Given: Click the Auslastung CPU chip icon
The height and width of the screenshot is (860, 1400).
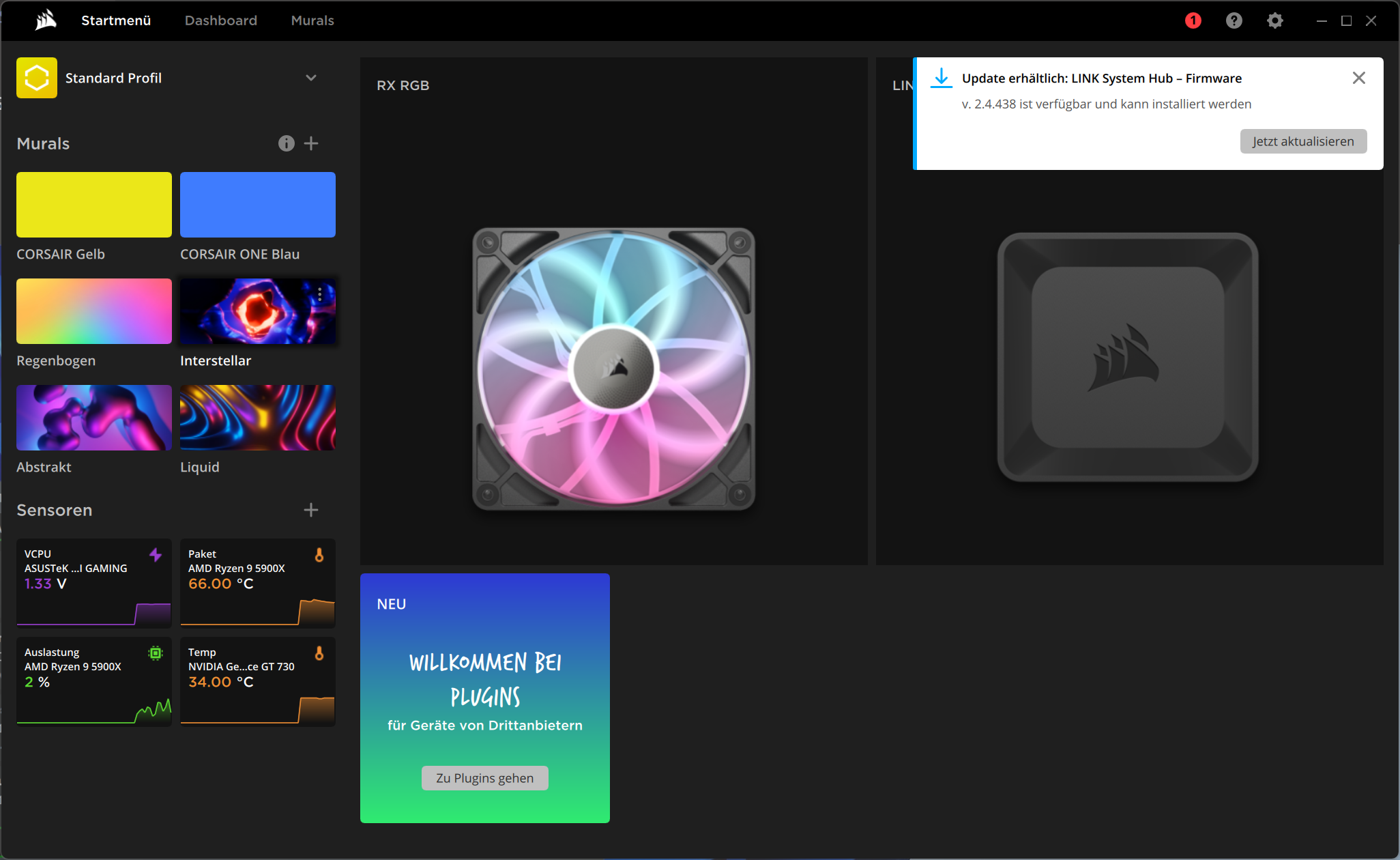Looking at the screenshot, I should click(156, 653).
